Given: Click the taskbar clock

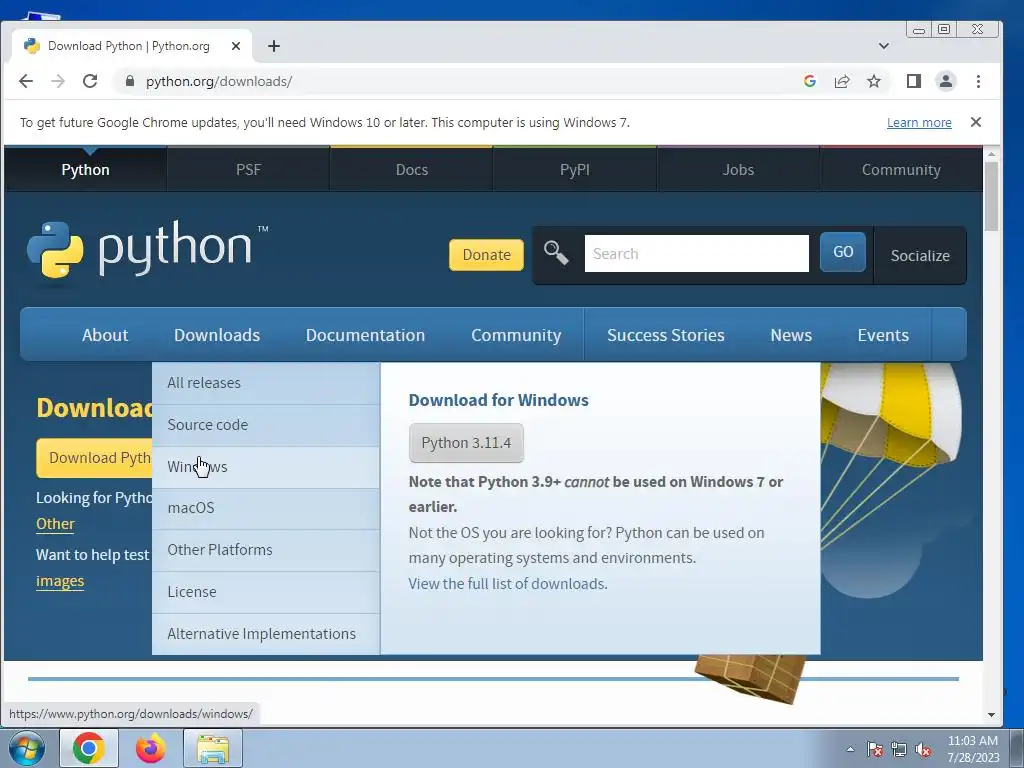Looking at the screenshot, I should pos(973,748).
